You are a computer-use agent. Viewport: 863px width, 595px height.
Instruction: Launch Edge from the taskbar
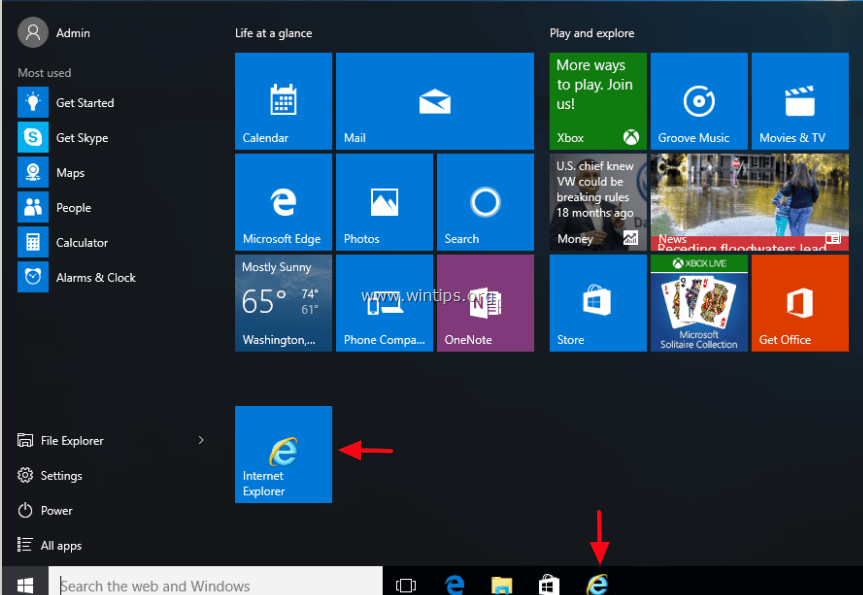(x=455, y=584)
